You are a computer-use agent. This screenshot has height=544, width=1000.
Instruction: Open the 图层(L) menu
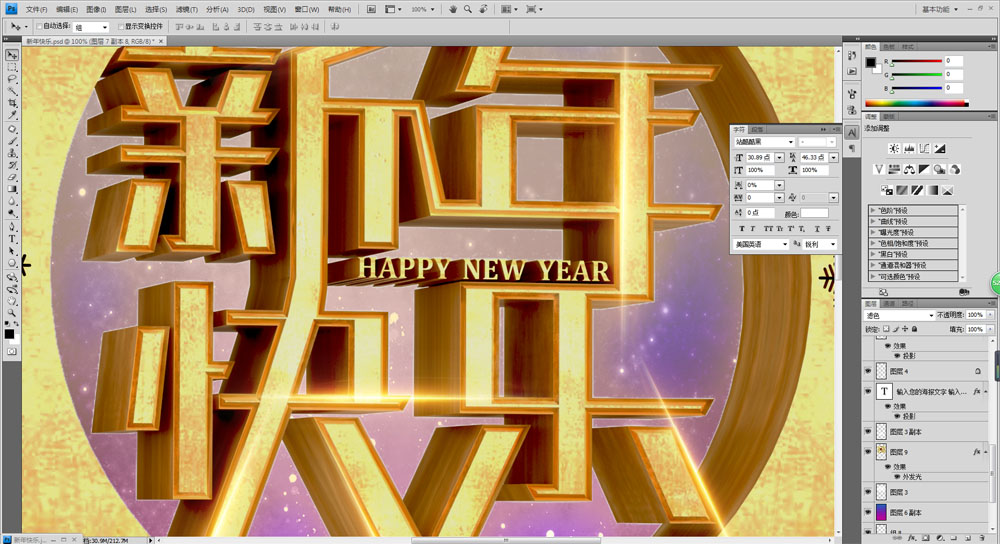pos(125,10)
